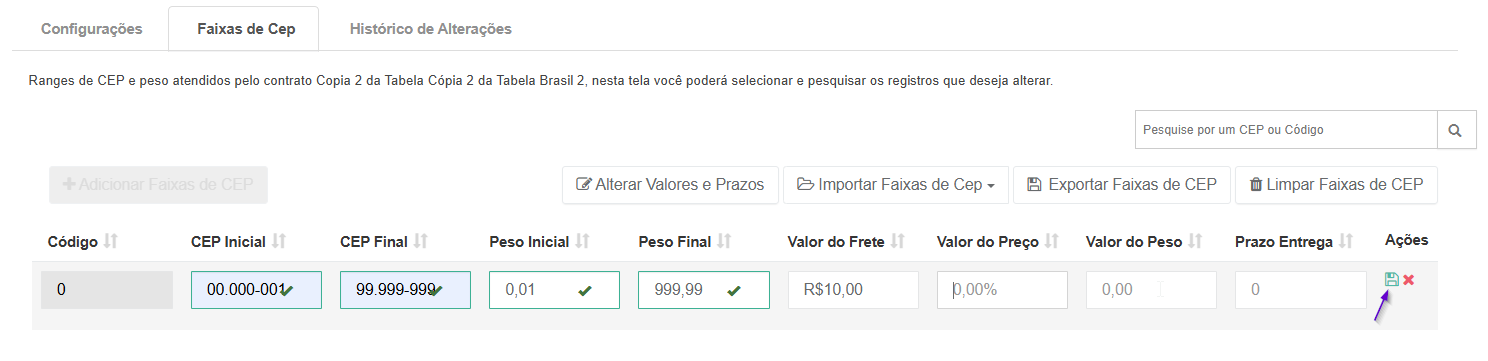Switch to the Configurações tab

[x=92, y=29]
